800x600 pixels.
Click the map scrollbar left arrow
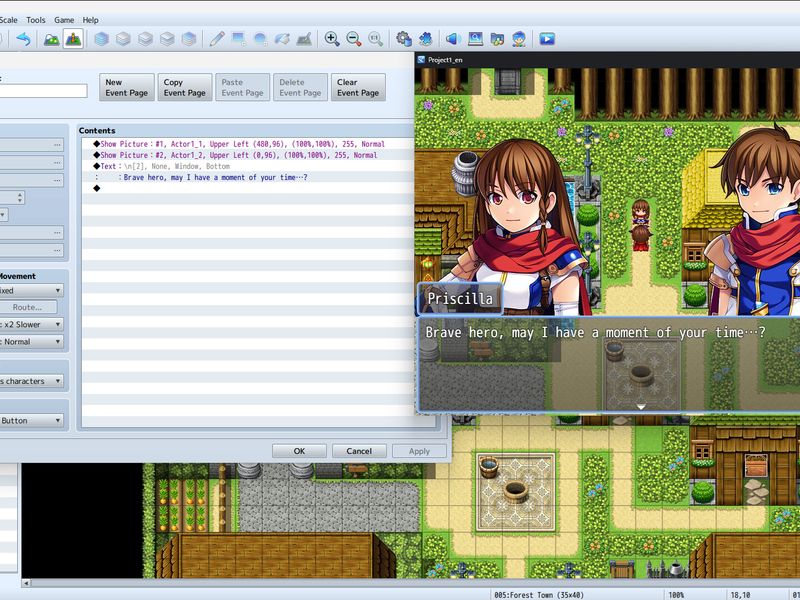(26, 583)
